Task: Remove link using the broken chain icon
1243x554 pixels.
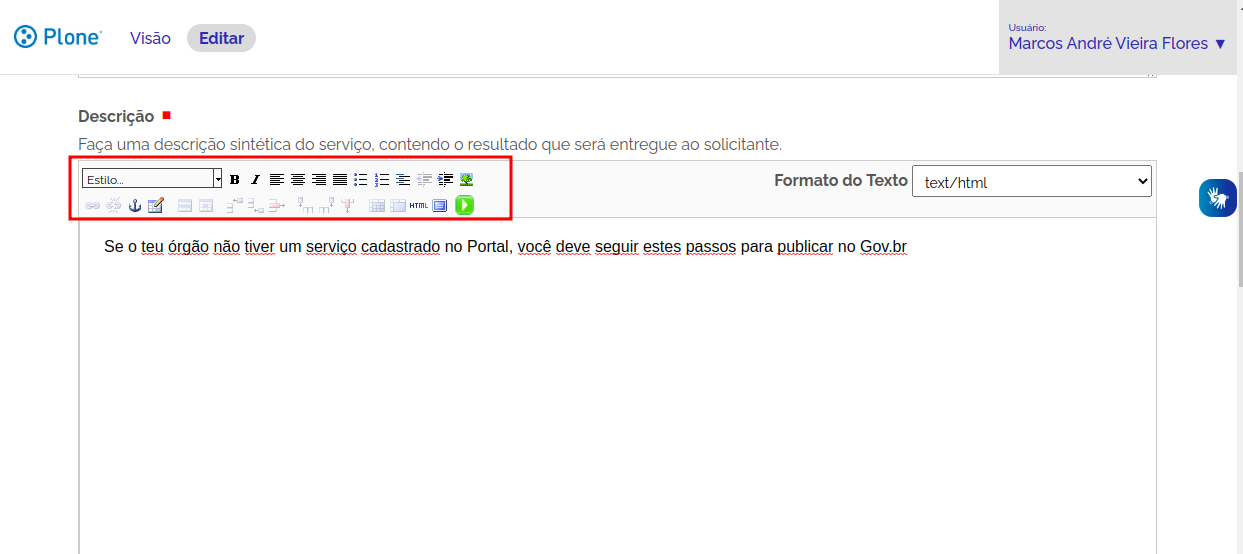Action: 114,205
